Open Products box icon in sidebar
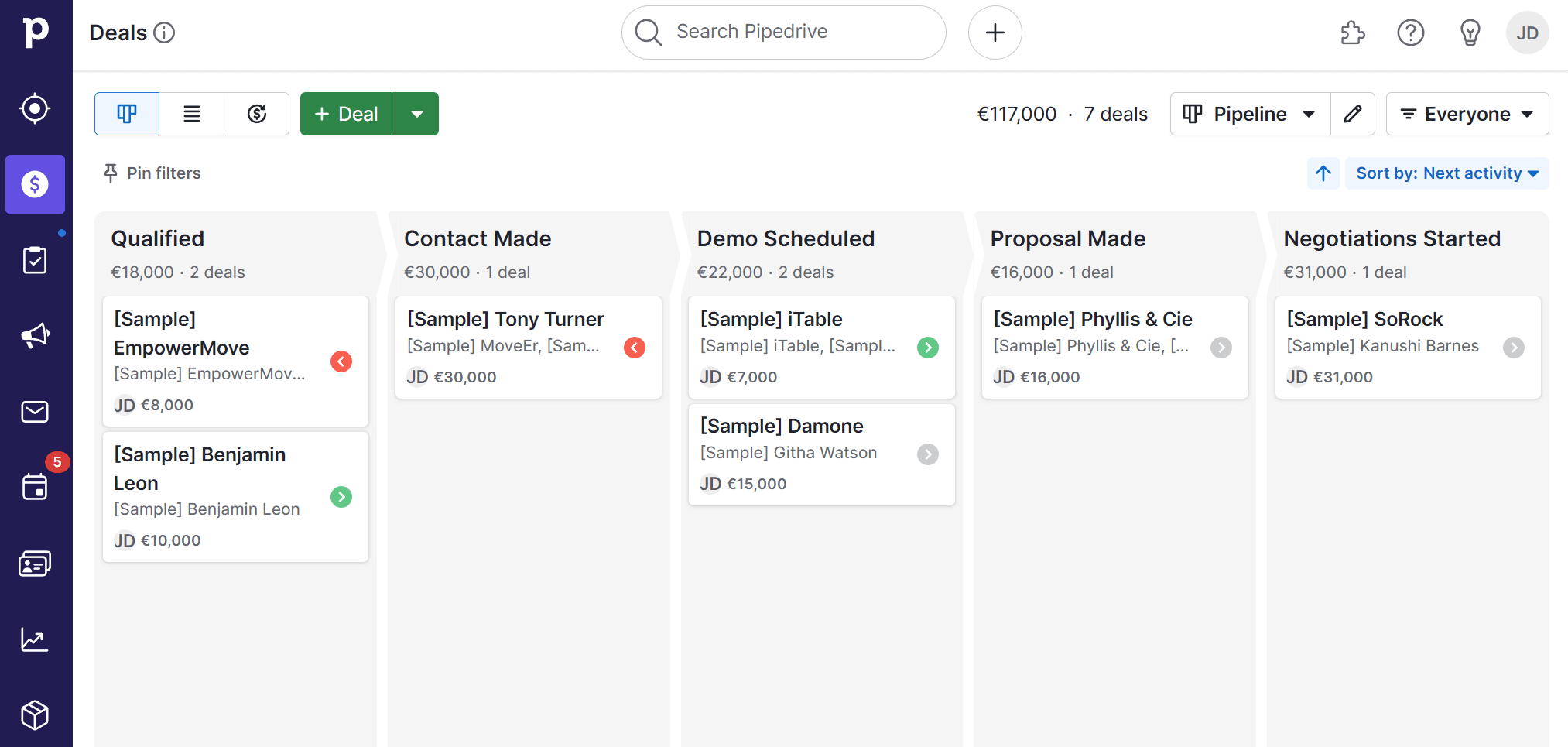The width and height of the screenshot is (1568, 747). pos(35,715)
